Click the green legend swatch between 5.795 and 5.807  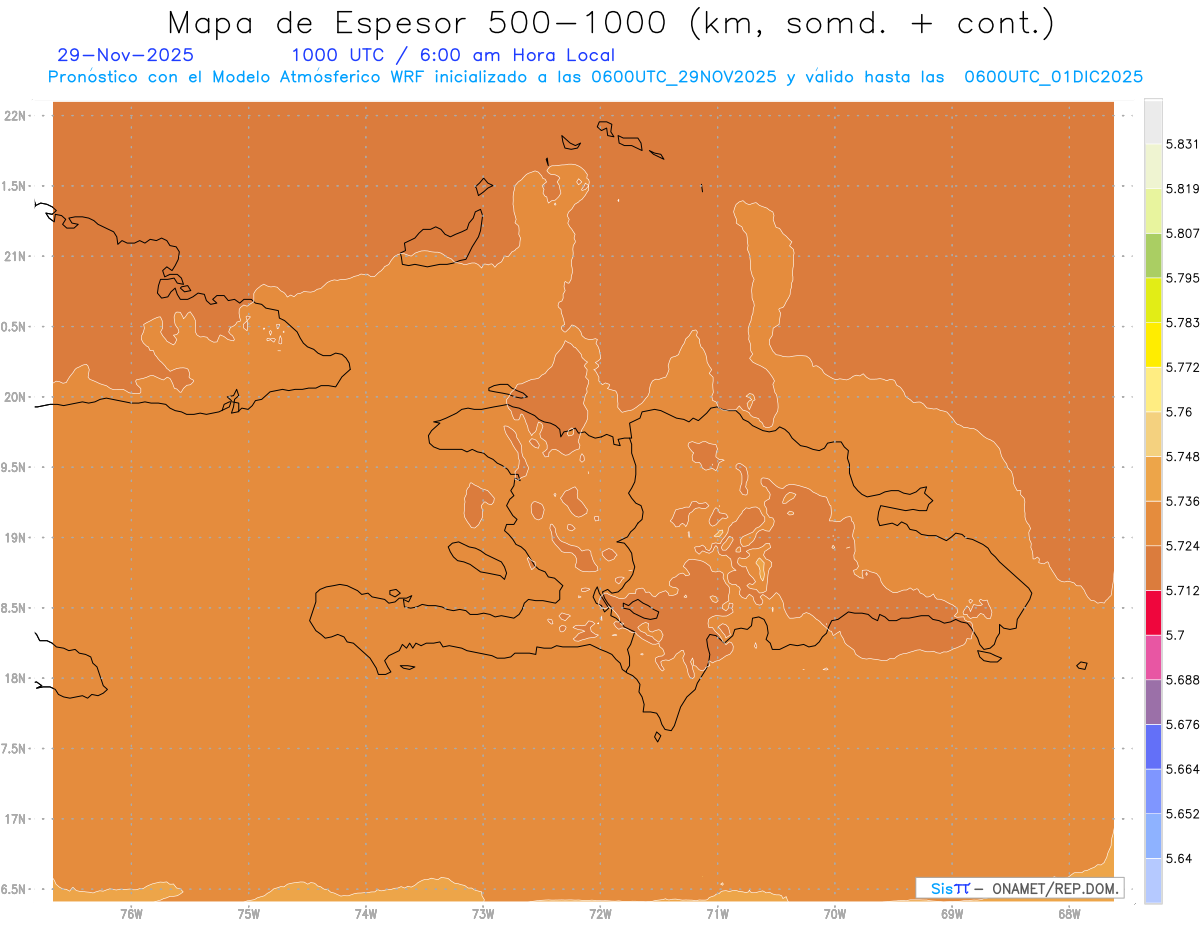click(1153, 255)
